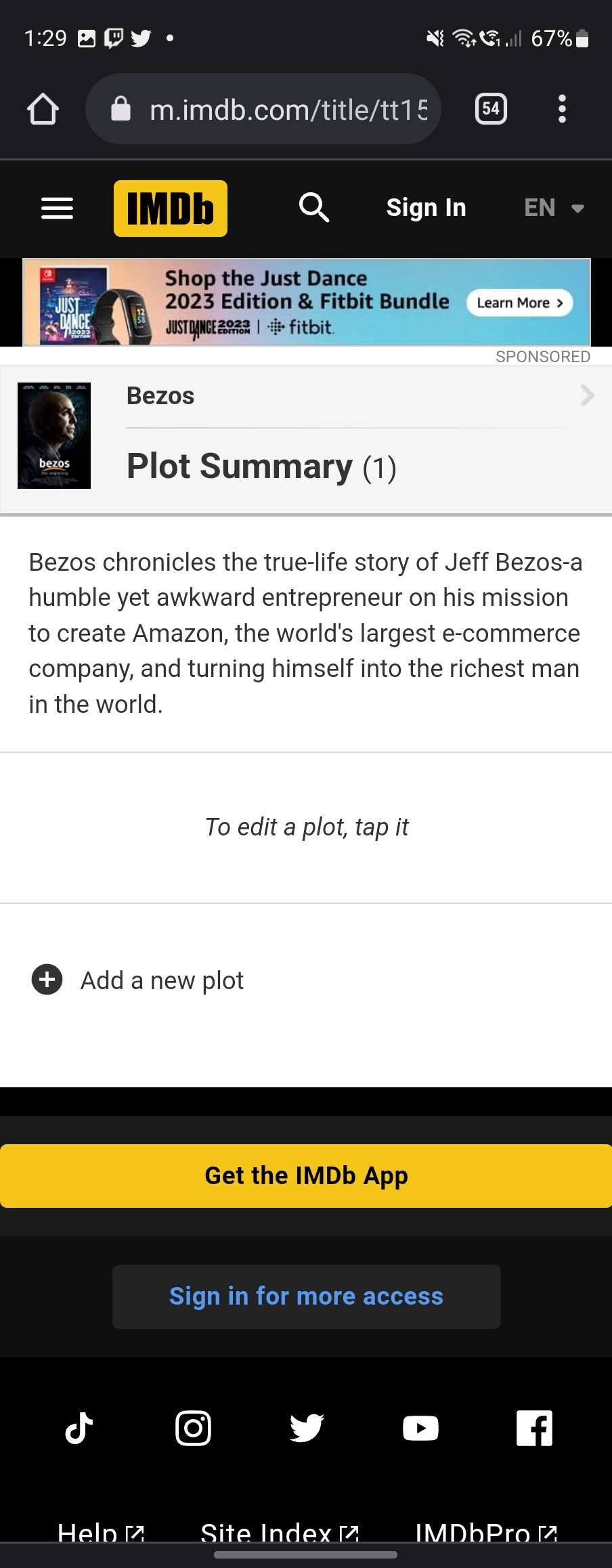
Task: Open IMDb's Twitter page
Action: (x=307, y=1429)
